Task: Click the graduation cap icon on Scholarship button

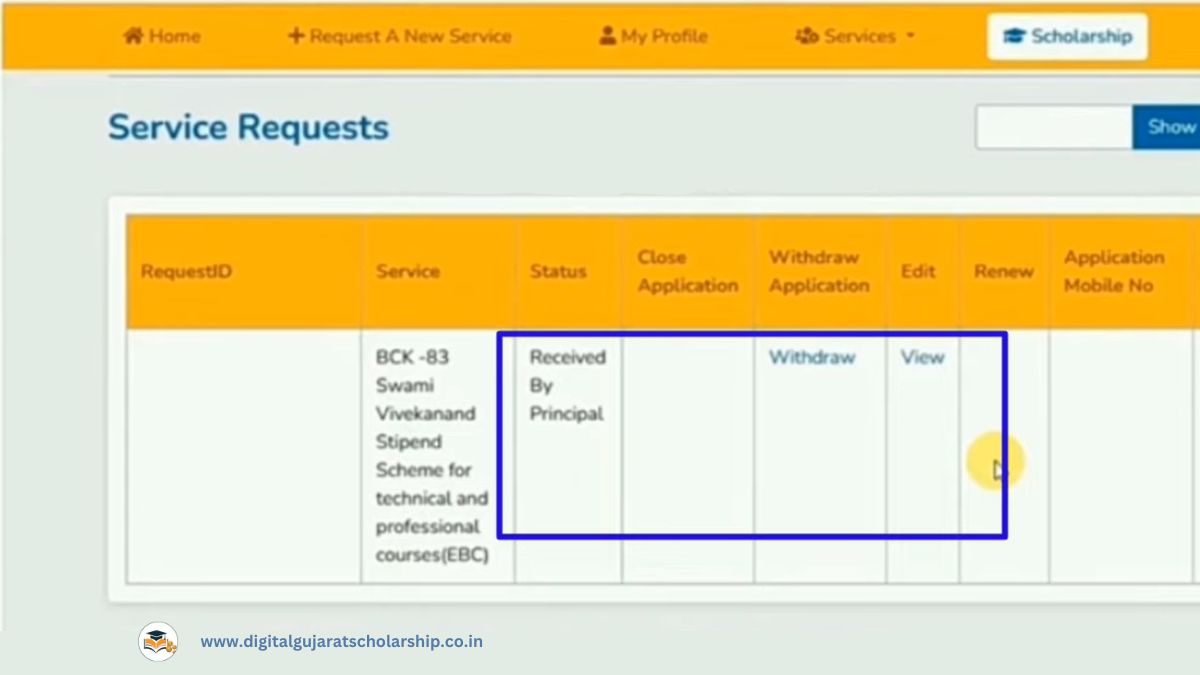Action: [x=1018, y=35]
